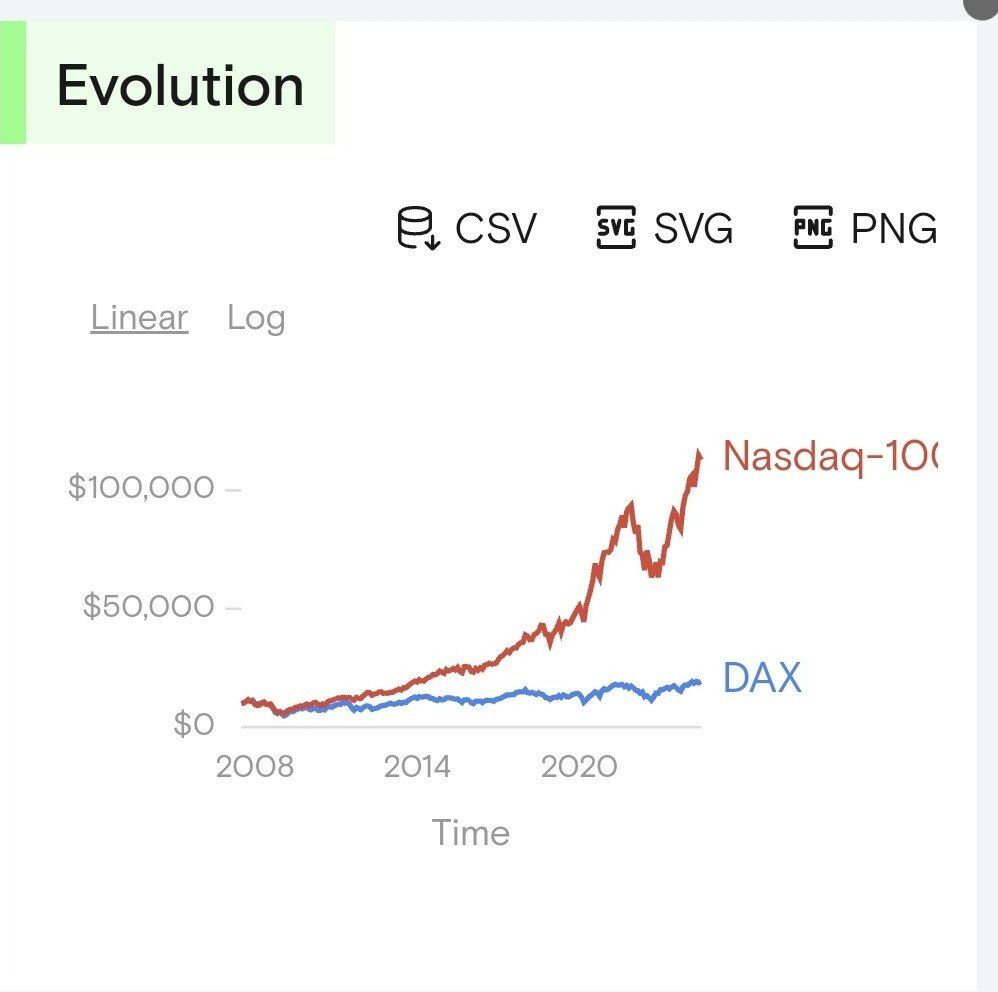998x992 pixels.
Task: Click the CSV database download icon
Action: pyautogui.click(x=418, y=228)
